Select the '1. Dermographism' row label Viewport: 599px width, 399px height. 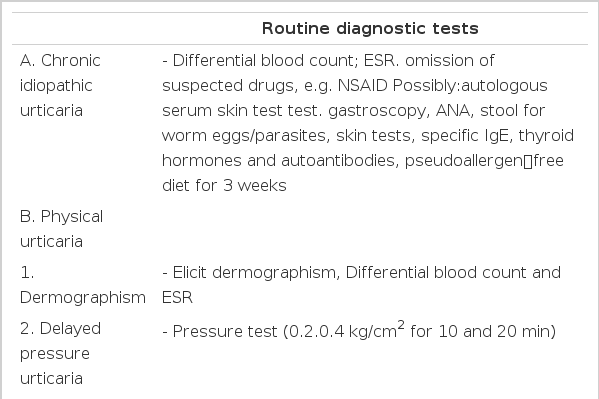83,285
